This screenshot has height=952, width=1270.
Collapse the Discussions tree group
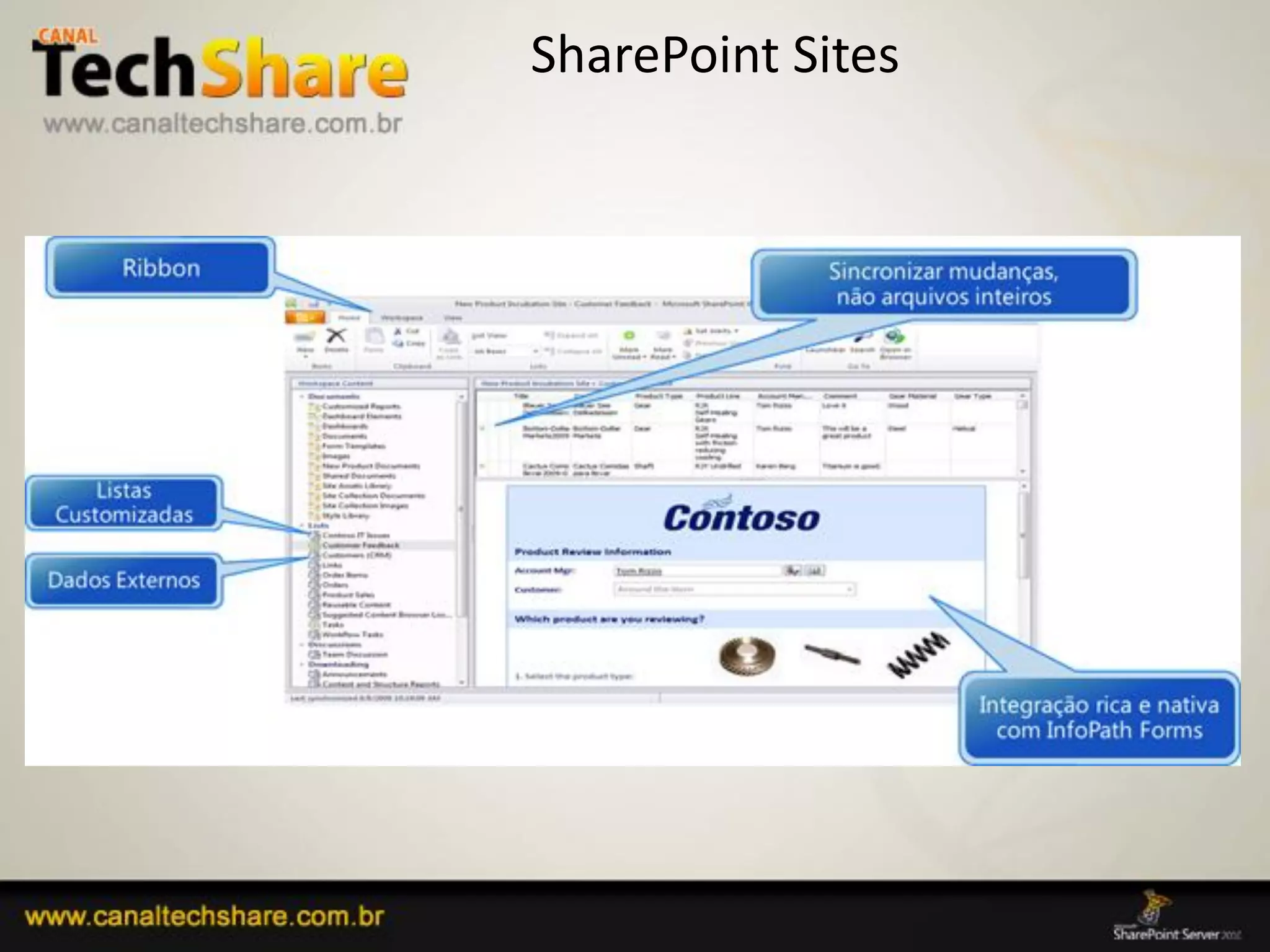[302, 645]
